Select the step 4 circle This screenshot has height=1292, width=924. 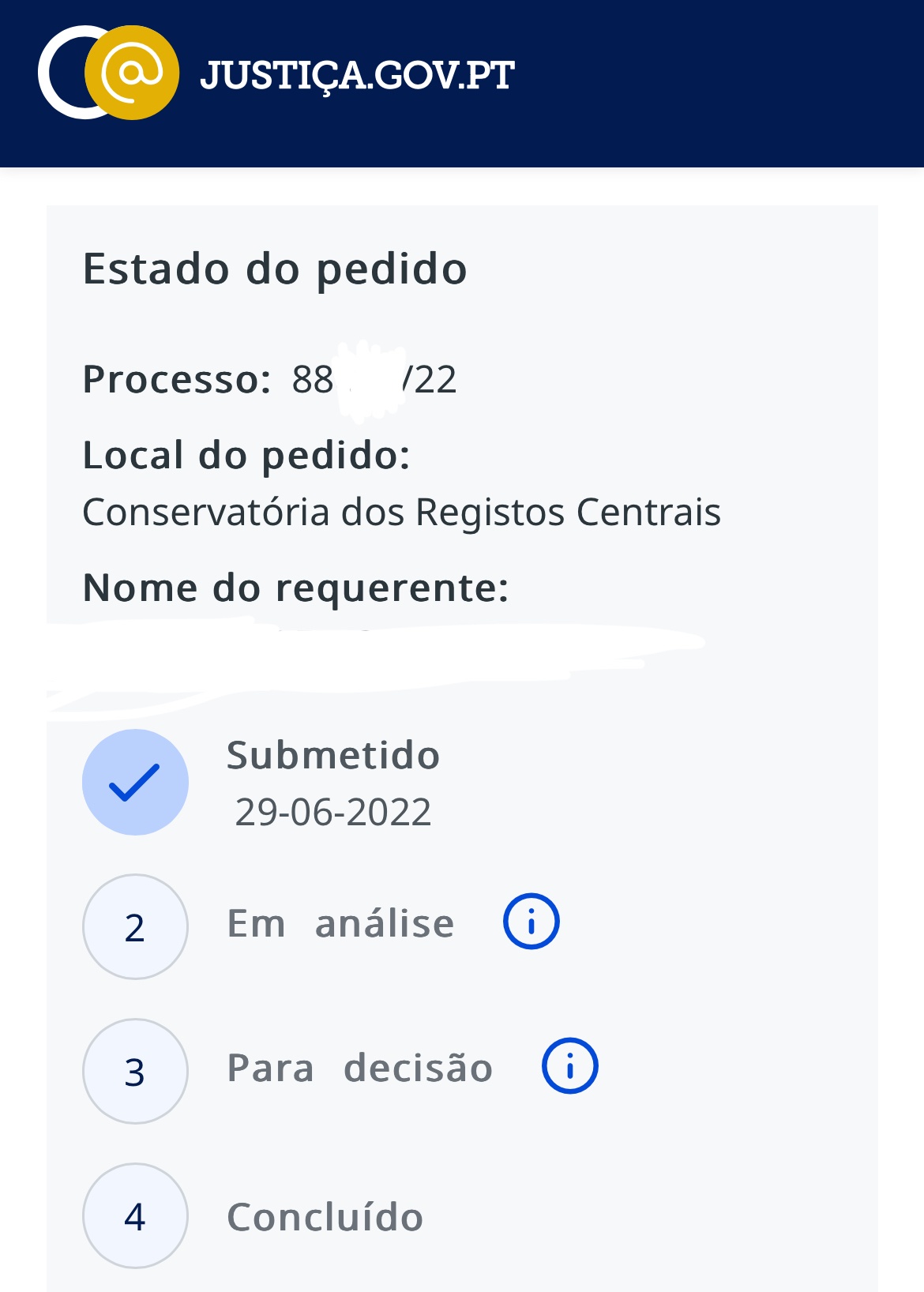(135, 1215)
